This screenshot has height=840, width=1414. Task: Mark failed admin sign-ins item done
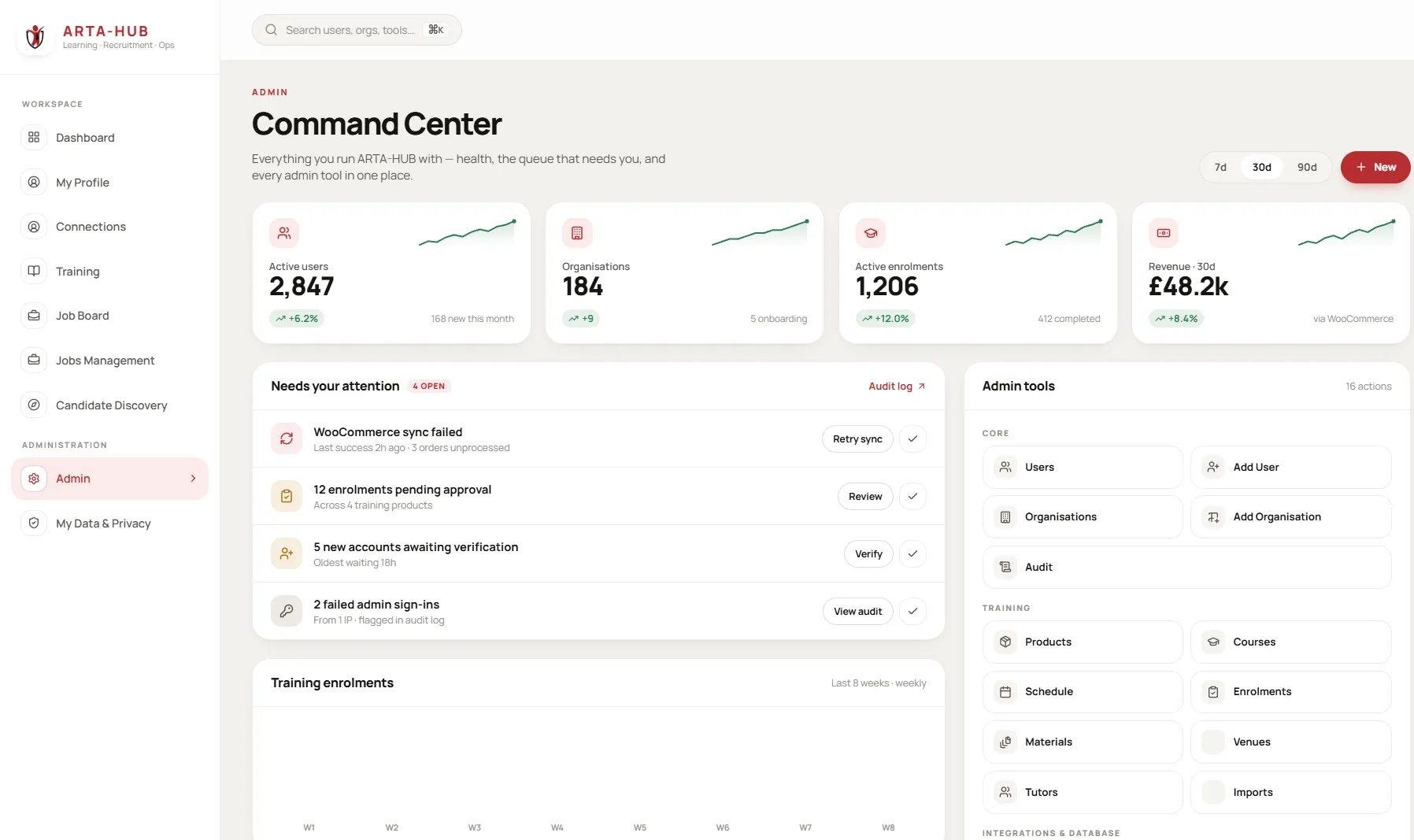click(912, 611)
